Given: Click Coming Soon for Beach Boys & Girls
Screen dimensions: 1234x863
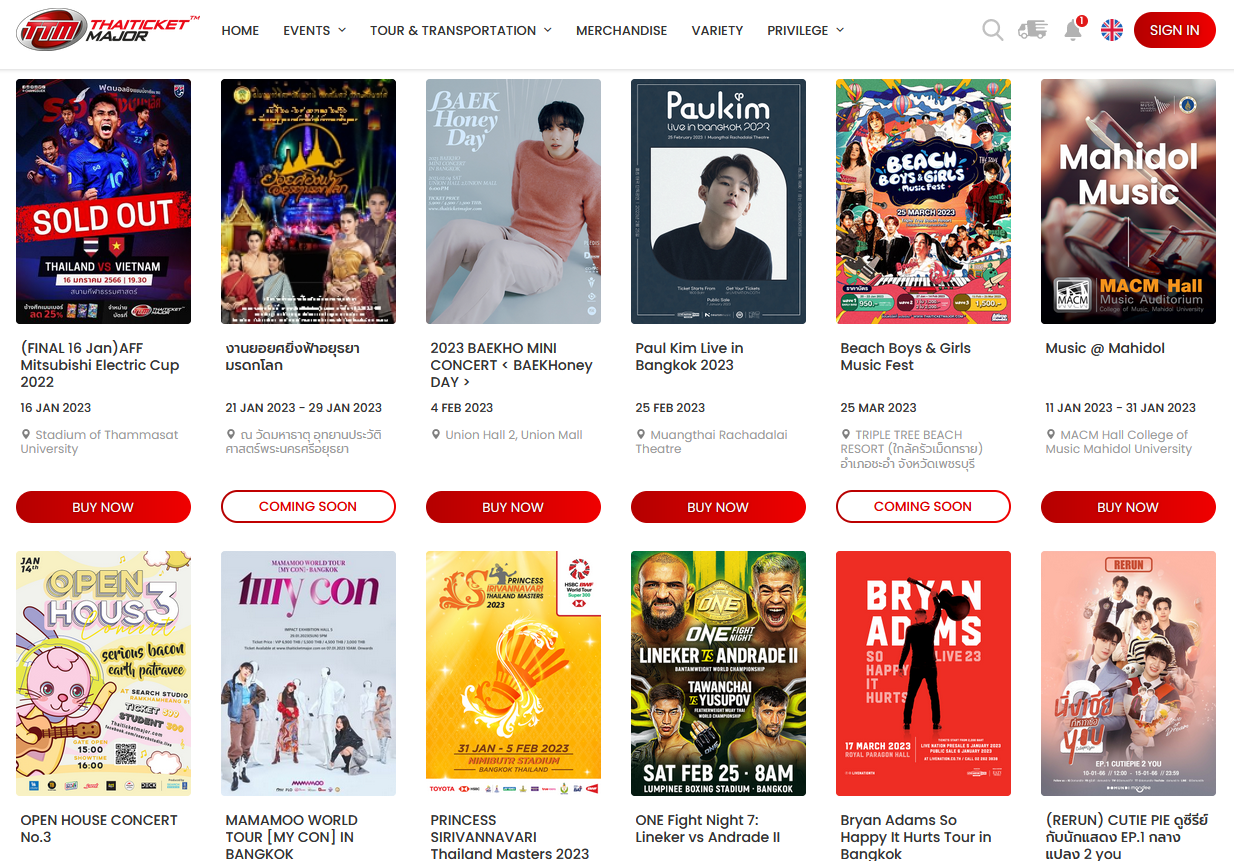Looking at the screenshot, I should 923,507.
